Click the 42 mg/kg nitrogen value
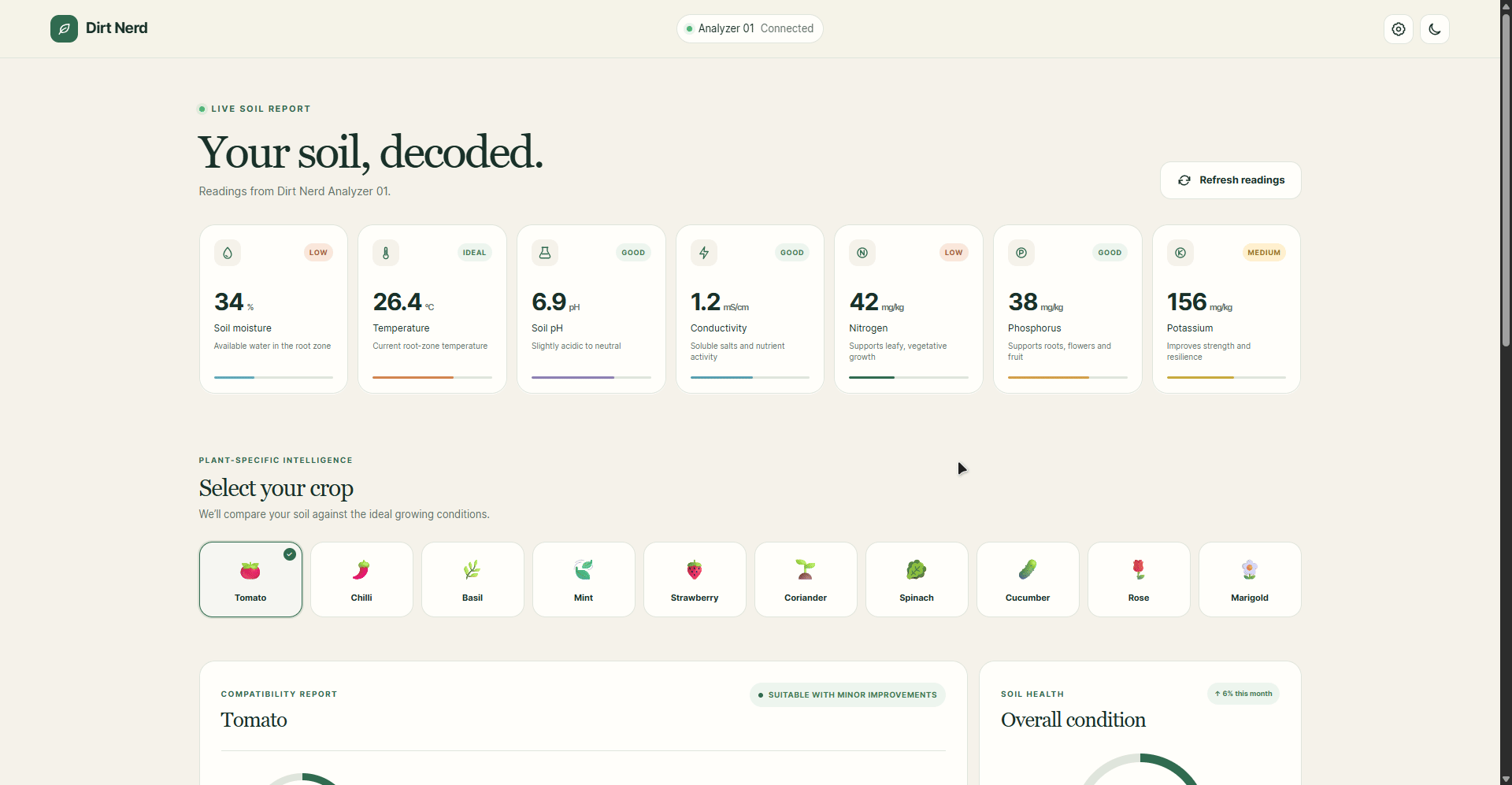This screenshot has width=1512, height=785. 876,302
